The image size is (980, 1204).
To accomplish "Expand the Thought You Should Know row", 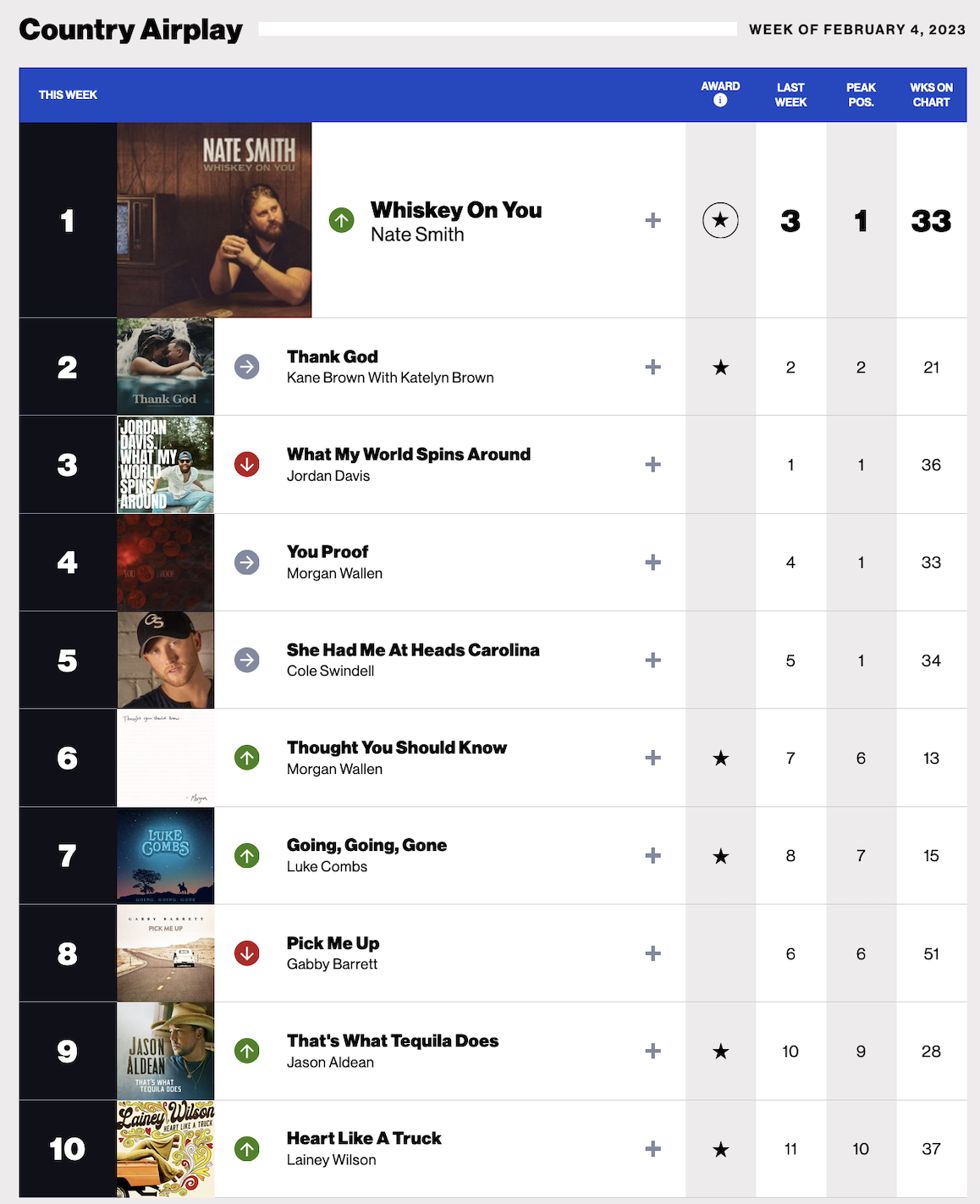I will (652, 758).
